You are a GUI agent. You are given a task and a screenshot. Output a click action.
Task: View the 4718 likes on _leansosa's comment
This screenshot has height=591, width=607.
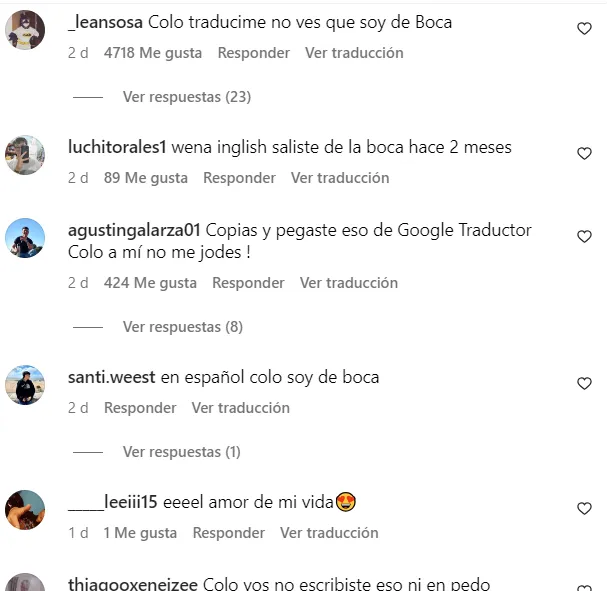tap(153, 53)
